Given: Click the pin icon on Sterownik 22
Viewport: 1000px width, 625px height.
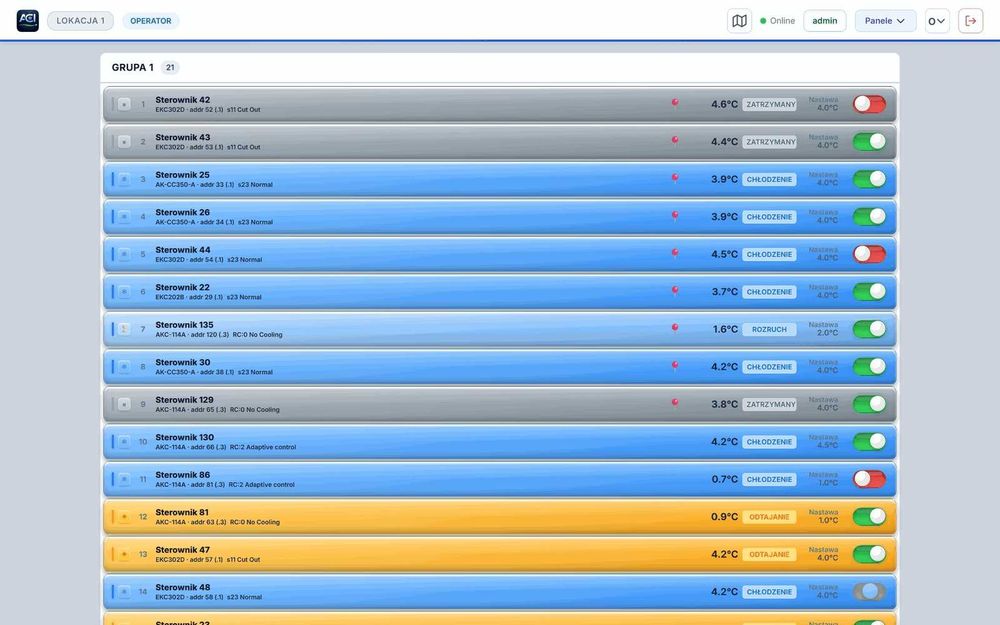Looking at the screenshot, I should [x=675, y=291].
